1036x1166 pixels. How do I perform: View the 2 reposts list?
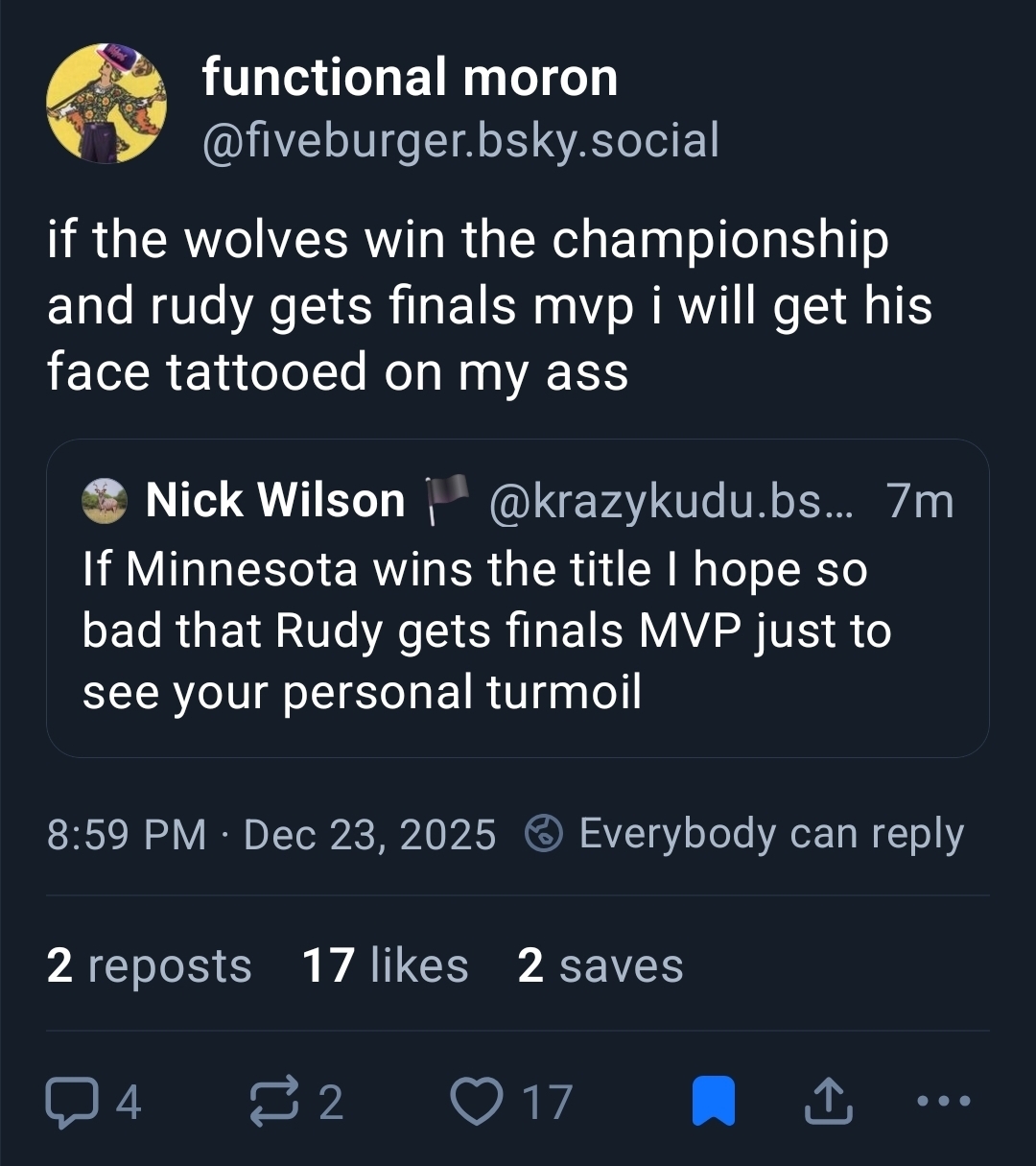click(x=149, y=964)
